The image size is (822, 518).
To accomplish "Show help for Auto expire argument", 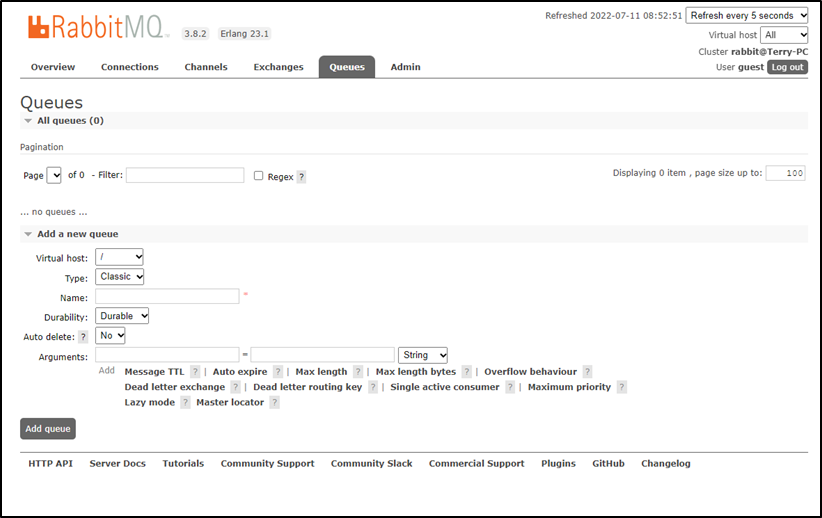I will 278,372.
